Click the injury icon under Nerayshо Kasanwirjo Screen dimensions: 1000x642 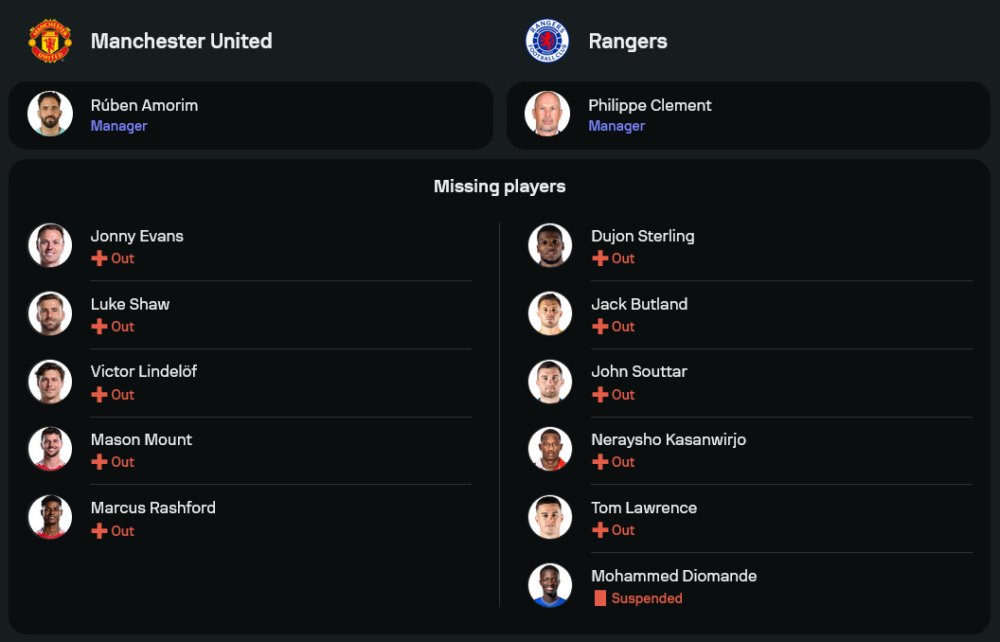(600, 462)
